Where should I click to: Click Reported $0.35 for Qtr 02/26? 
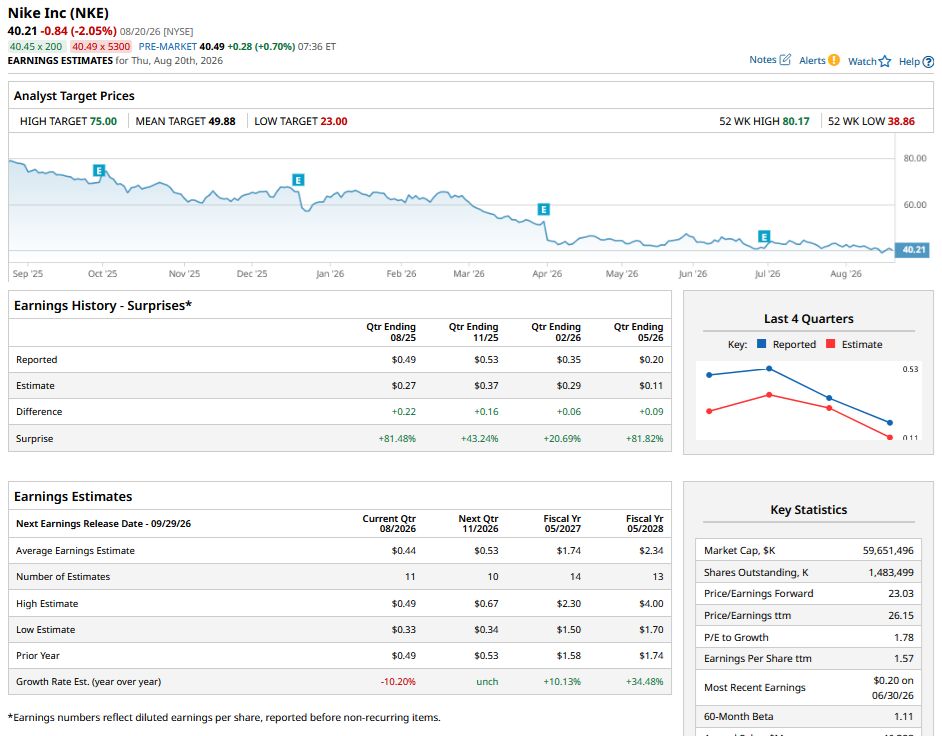tap(569, 360)
